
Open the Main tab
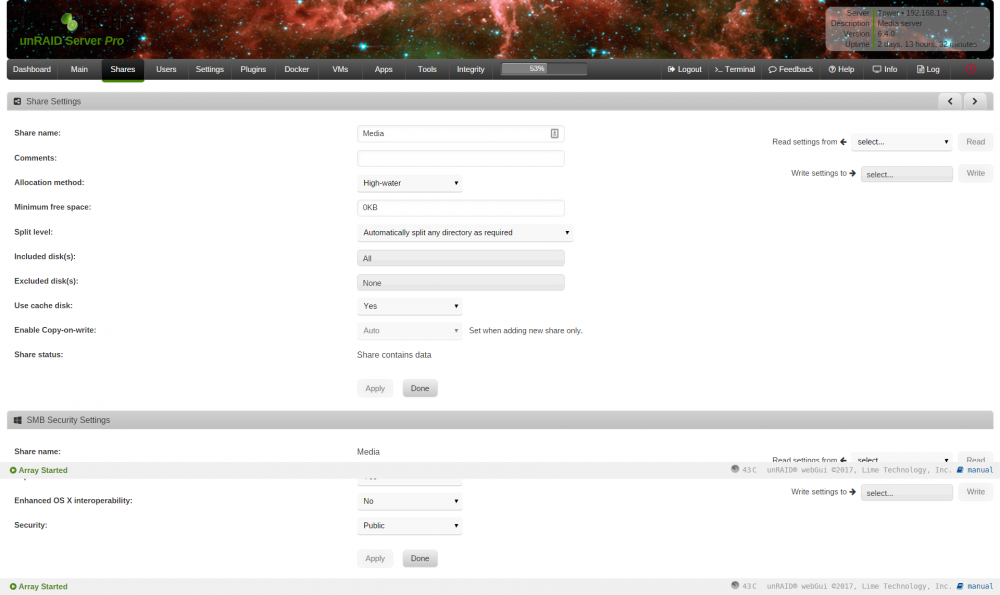(x=79, y=69)
